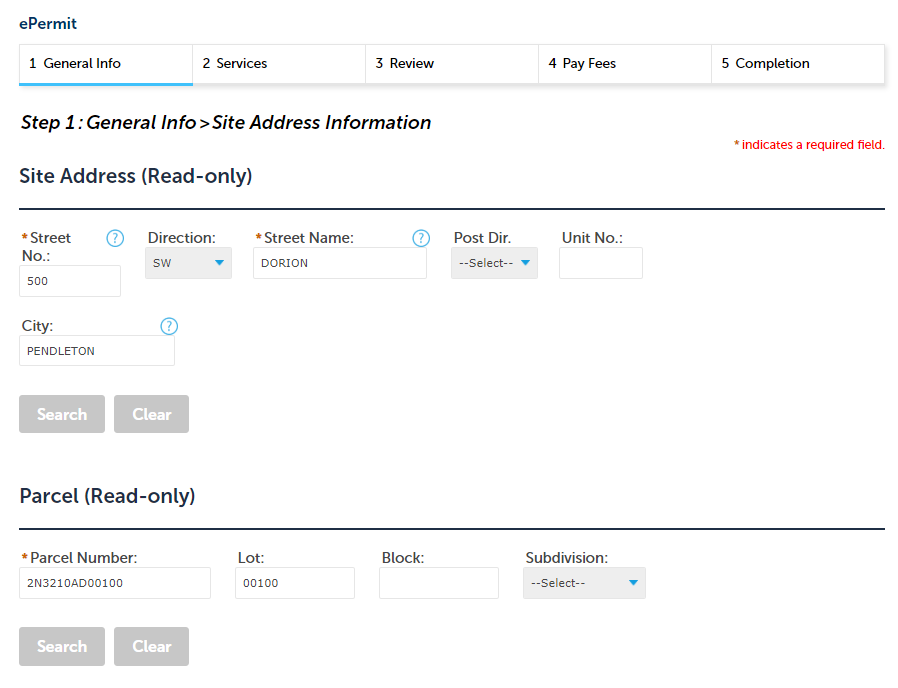Click the empty Unit No. field

pos(600,263)
